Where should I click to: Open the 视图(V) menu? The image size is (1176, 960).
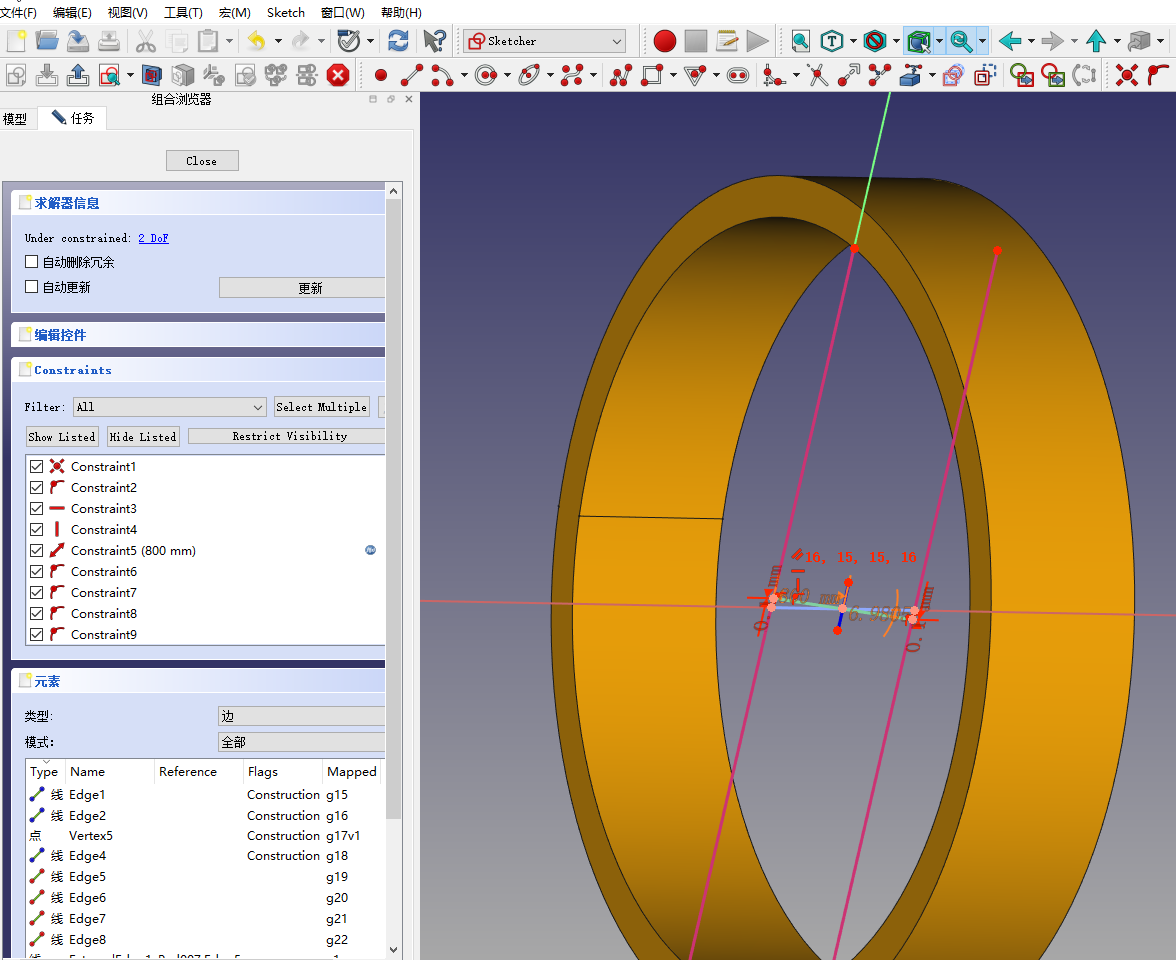tap(128, 13)
